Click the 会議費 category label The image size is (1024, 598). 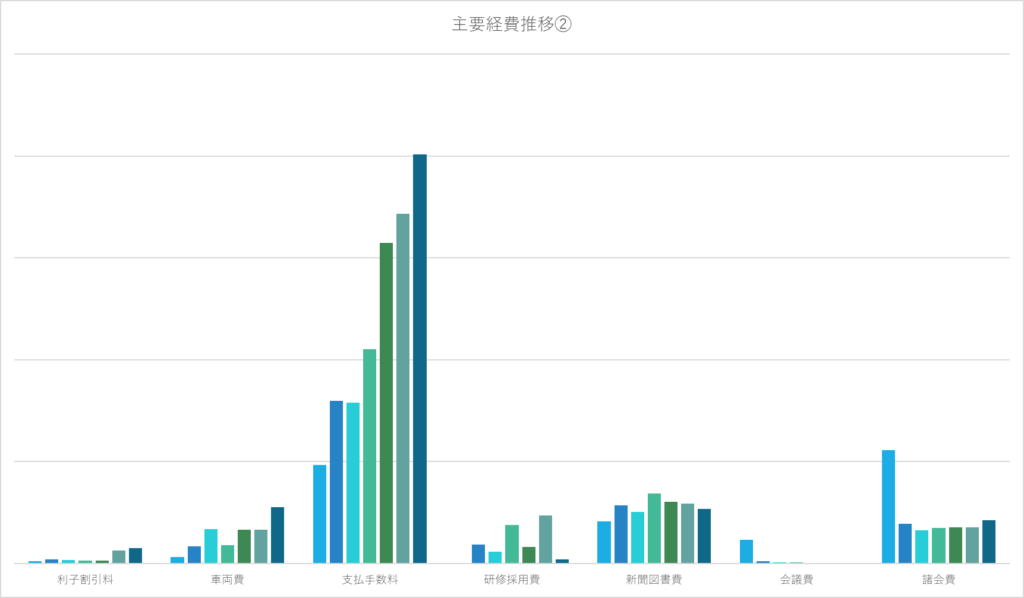point(796,579)
